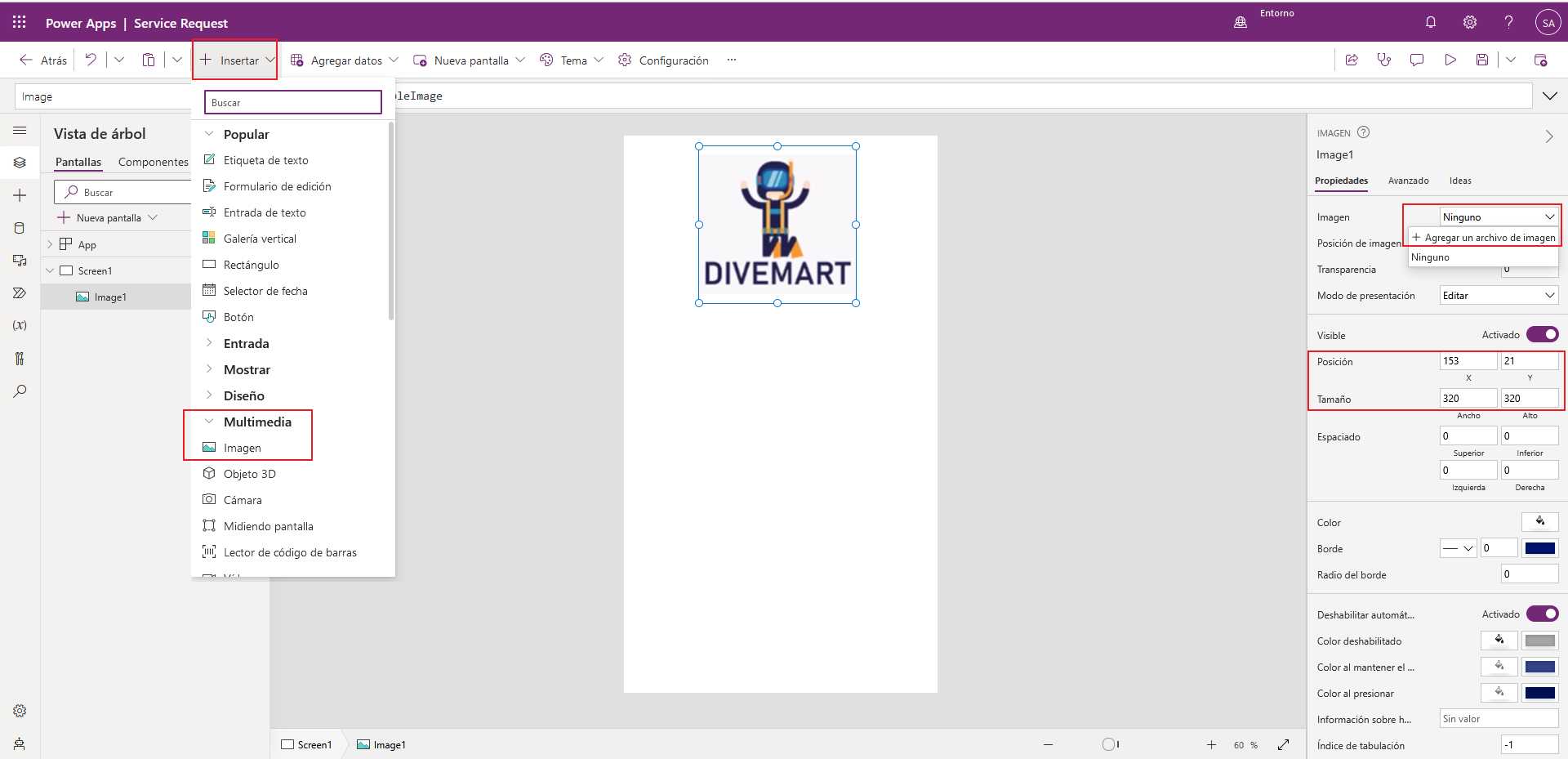Open border style dropdown
The height and width of the screenshot is (759, 1568).
[1458, 548]
